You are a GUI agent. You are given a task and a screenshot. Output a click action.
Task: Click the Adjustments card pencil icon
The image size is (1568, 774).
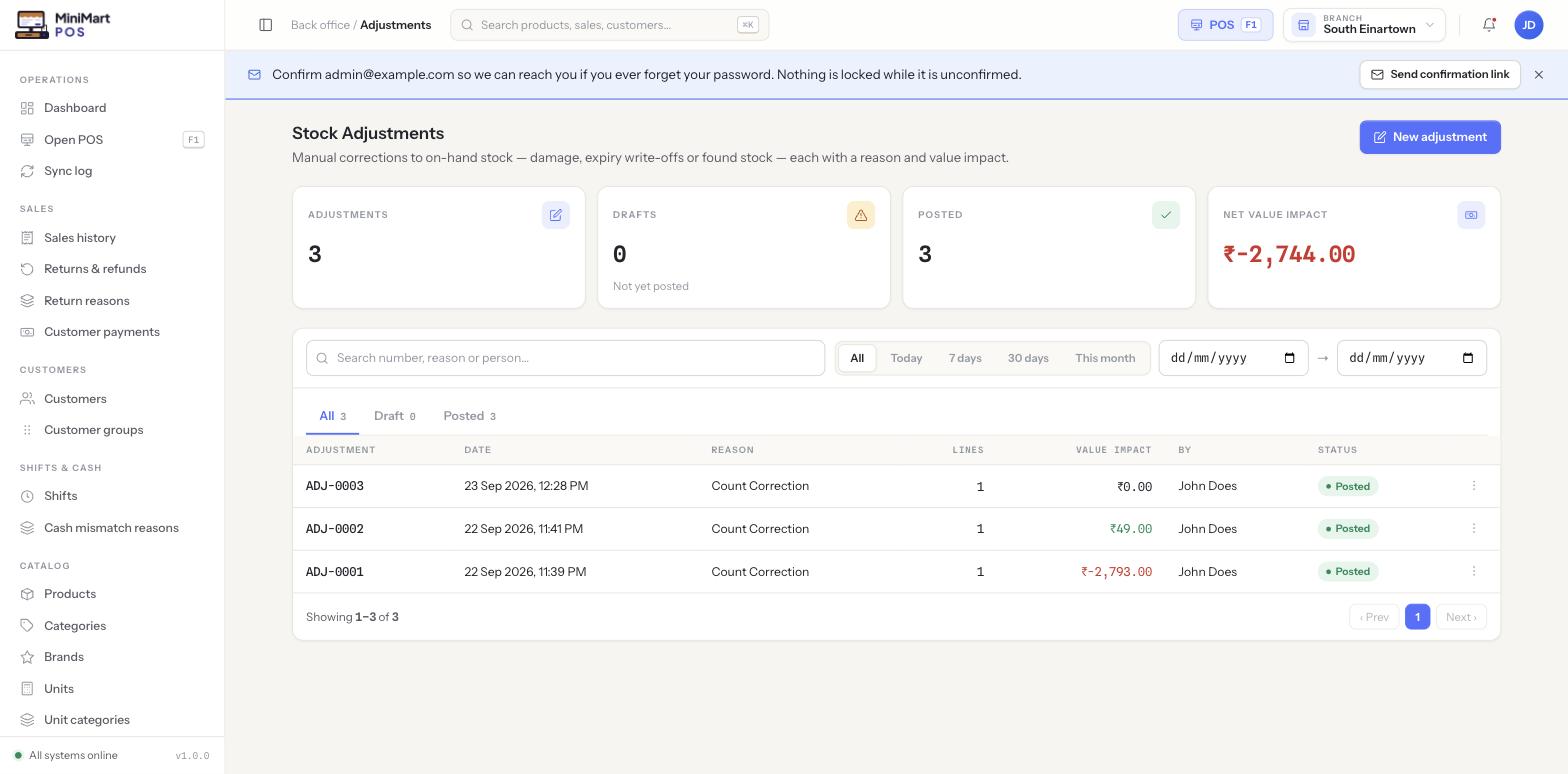point(556,215)
